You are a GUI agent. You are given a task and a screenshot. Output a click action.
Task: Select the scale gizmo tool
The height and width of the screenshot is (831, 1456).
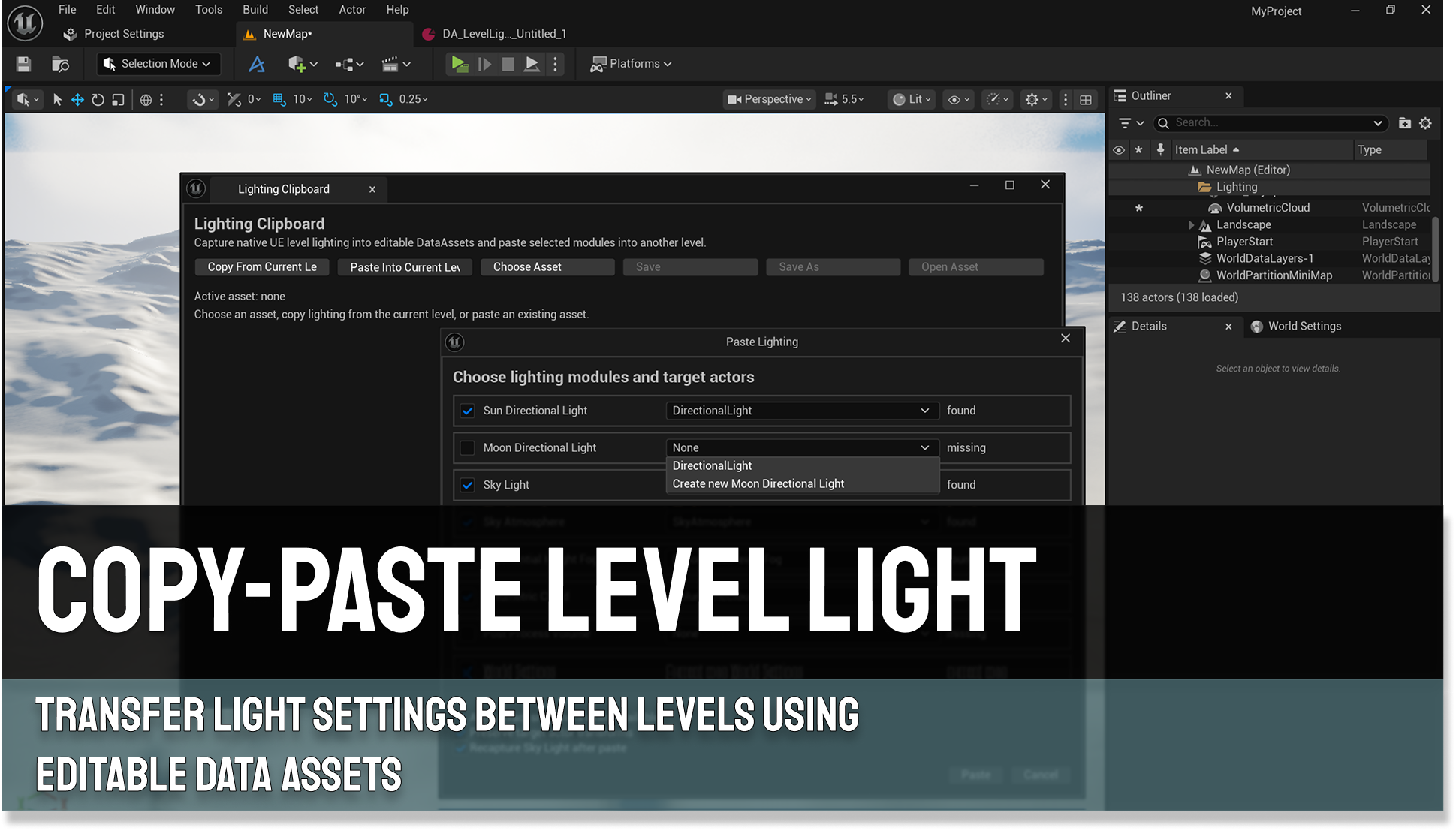point(118,99)
